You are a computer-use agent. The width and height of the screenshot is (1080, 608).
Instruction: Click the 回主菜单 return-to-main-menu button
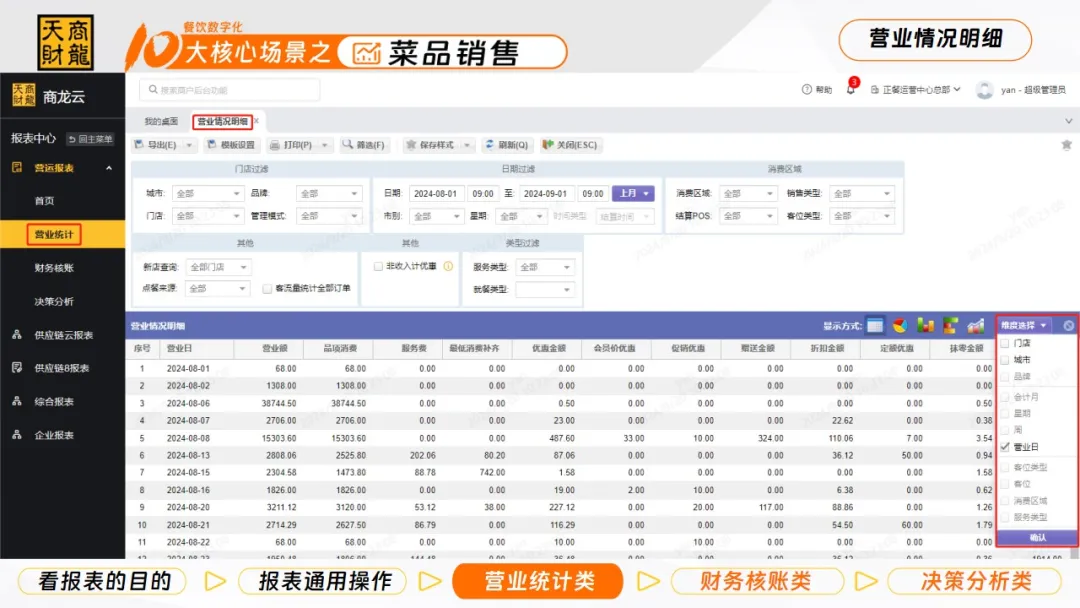[90, 139]
